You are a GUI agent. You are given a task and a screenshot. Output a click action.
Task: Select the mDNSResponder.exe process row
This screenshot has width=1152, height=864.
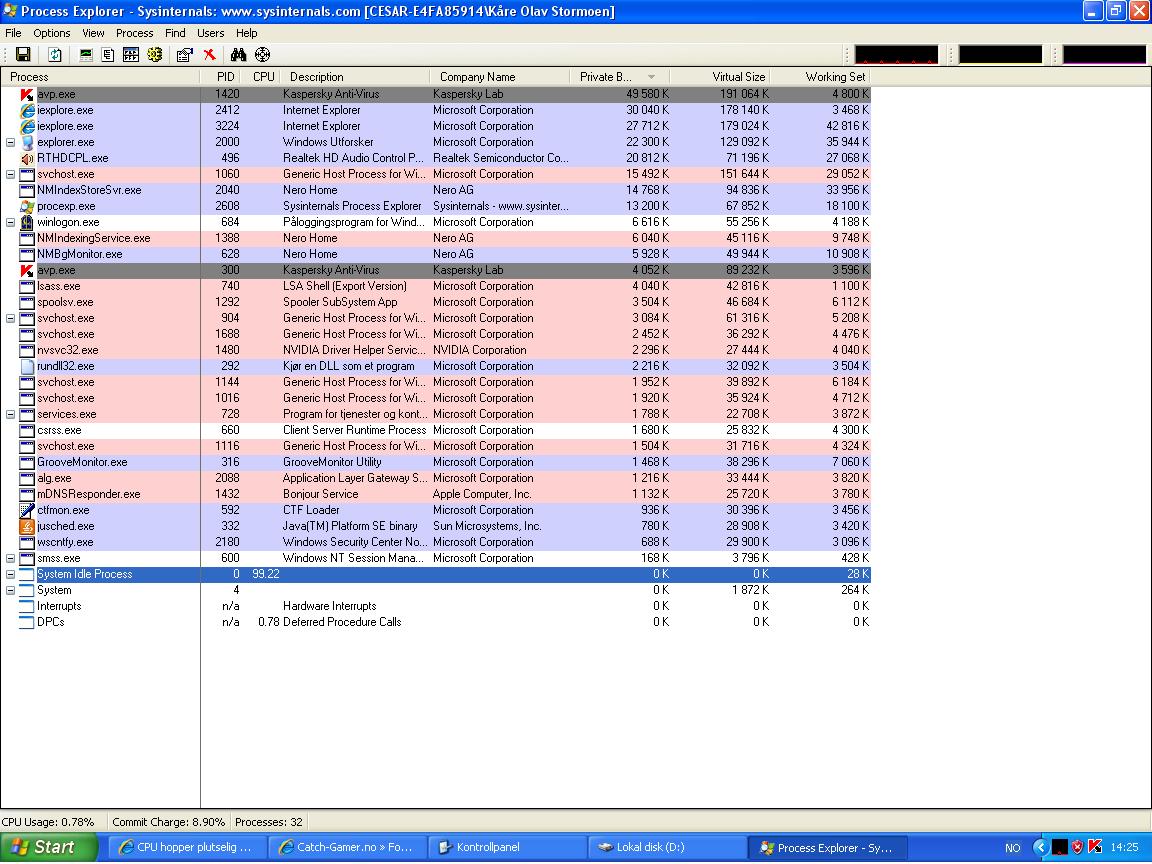[436, 494]
